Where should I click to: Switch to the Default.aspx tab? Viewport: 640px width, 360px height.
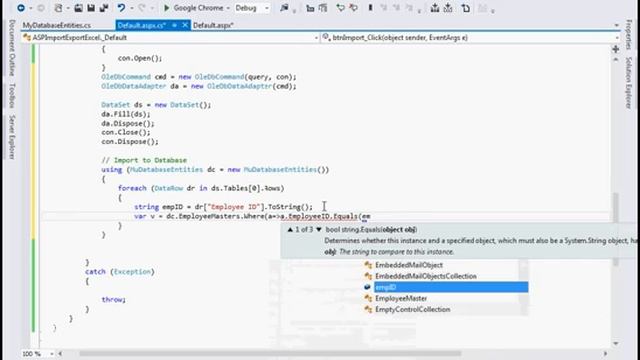coord(213,25)
